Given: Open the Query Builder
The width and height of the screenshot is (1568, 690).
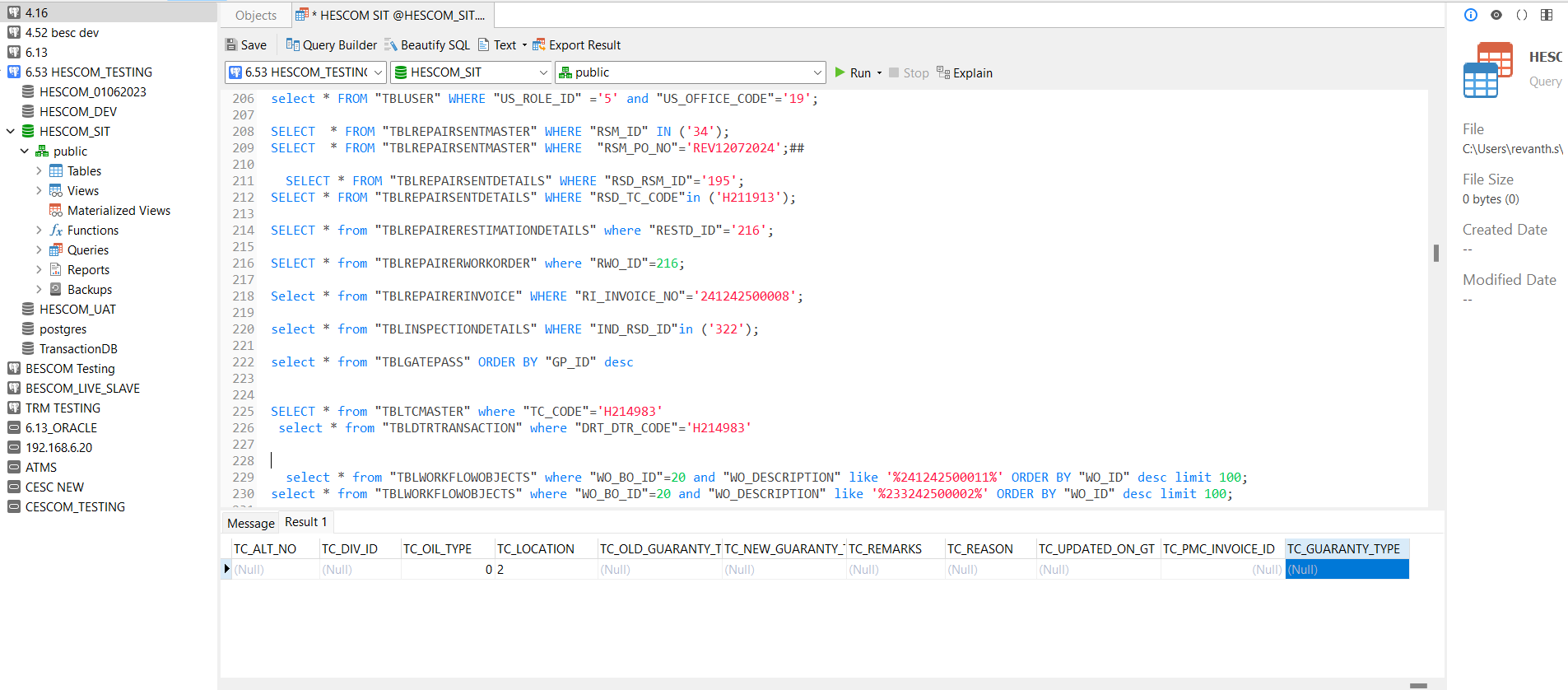Looking at the screenshot, I should [x=331, y=45].
